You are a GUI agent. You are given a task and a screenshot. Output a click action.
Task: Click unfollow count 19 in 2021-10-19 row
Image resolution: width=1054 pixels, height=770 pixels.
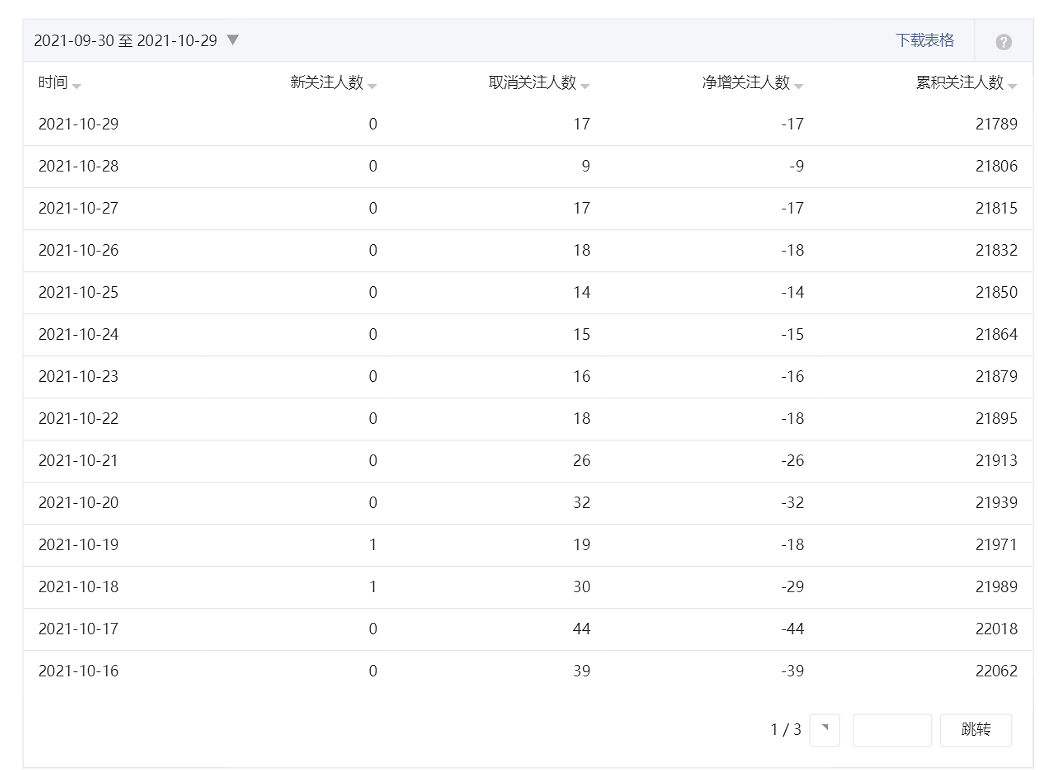(x=581, y=545)
